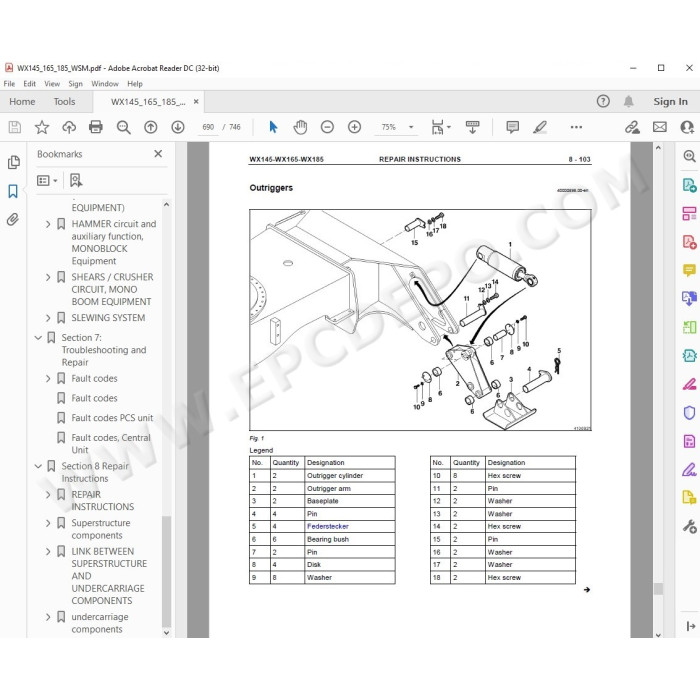Open the More Tools wrench icon

(689, 527)
